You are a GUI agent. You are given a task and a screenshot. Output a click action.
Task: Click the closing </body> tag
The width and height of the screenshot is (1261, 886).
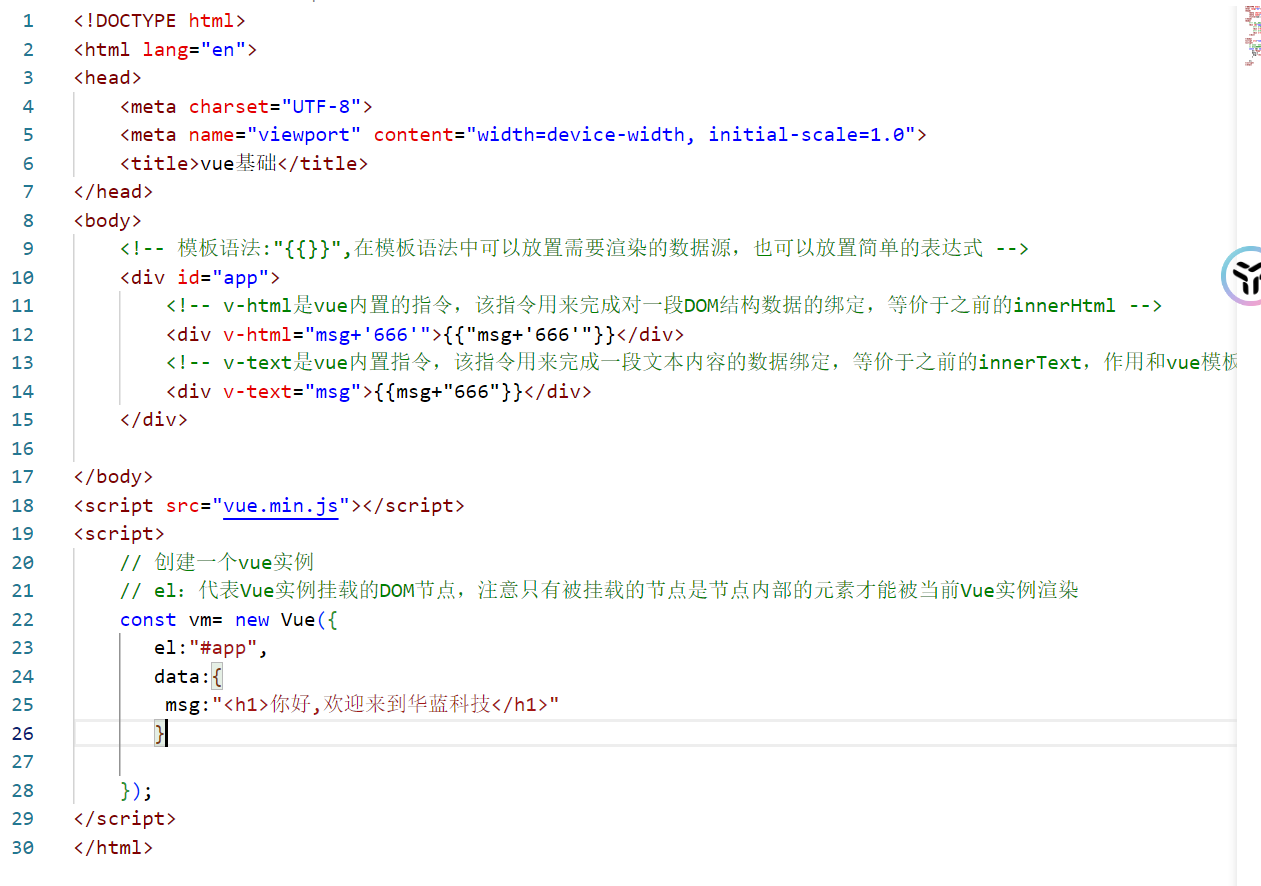[114, 476]
